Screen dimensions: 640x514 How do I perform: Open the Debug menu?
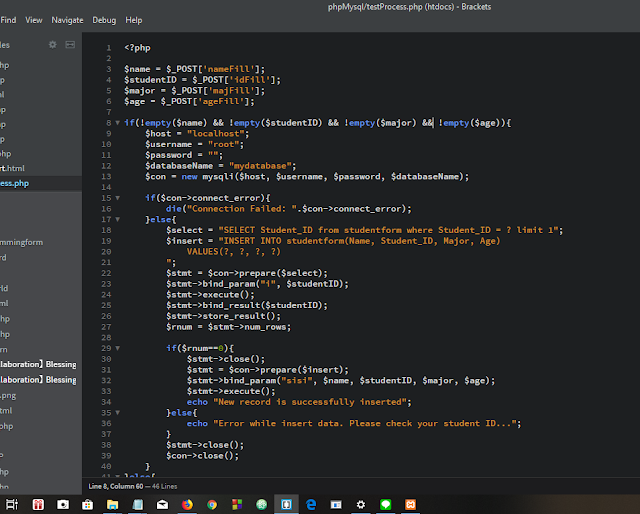click(x=104, y=20)
